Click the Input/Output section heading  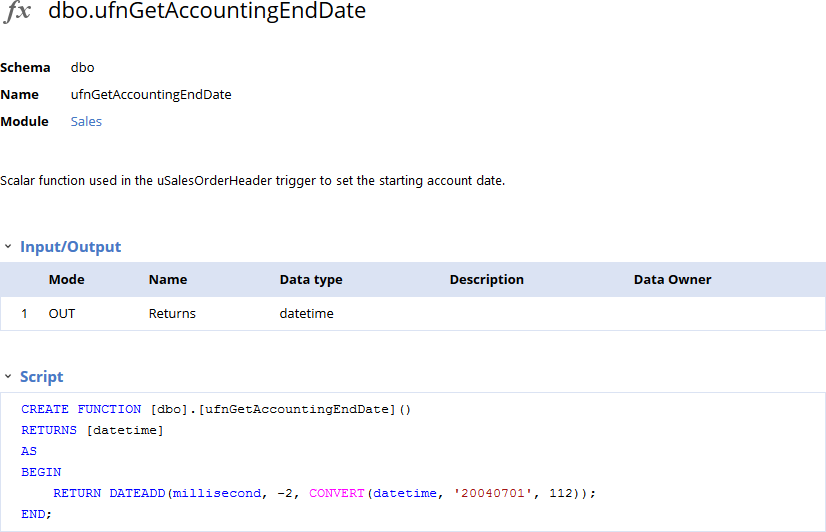70,247
